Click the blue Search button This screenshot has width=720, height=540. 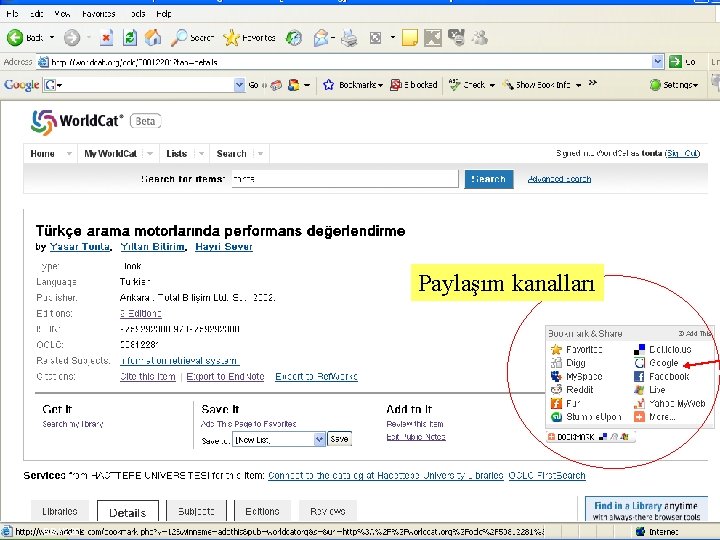click(489, 179)
